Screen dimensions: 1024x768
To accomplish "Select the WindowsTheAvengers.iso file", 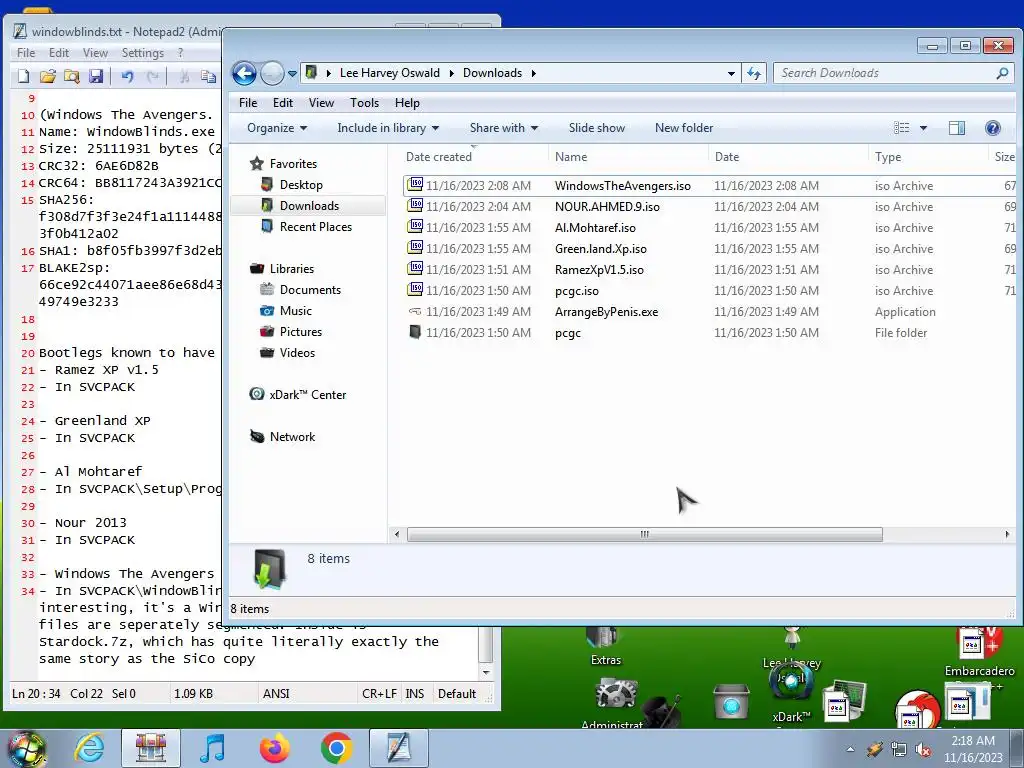I will pos(622,185).
